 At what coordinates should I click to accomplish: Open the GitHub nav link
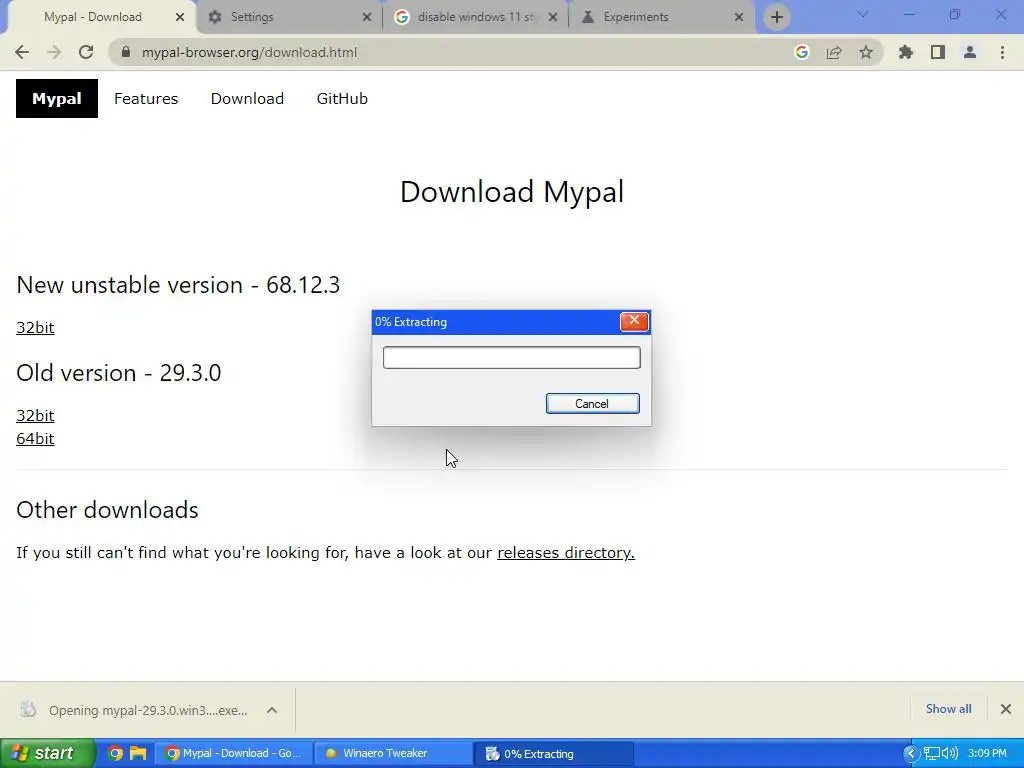click(x=342, y=99)
